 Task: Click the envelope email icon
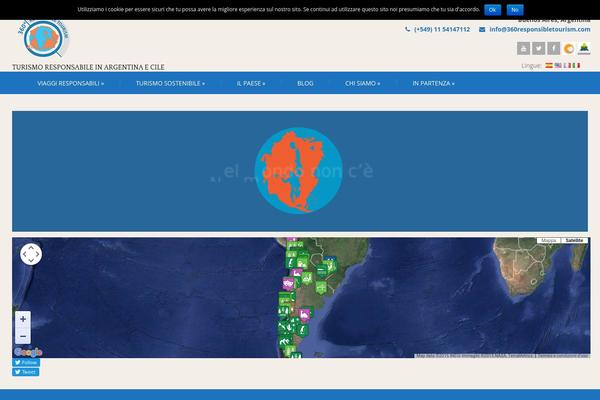[482, 29]
